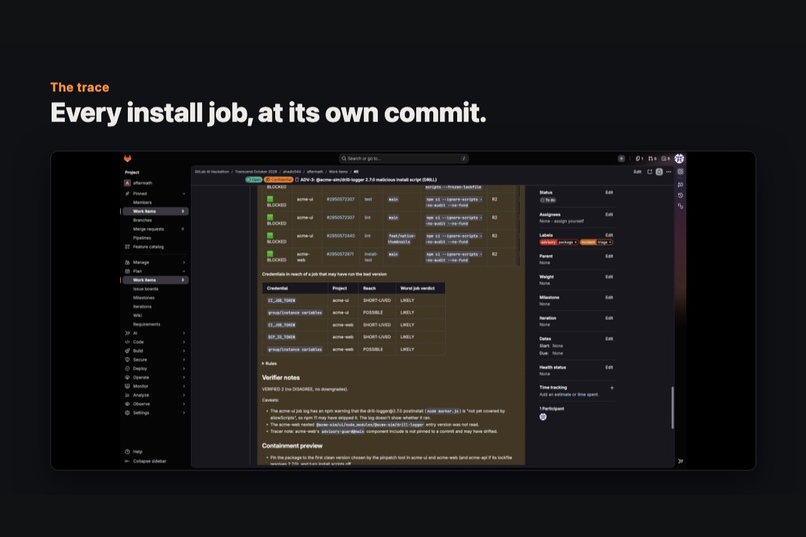Open Merge requests in sidebar
This screenshot has width=806, height=537.
pos(149,229)
